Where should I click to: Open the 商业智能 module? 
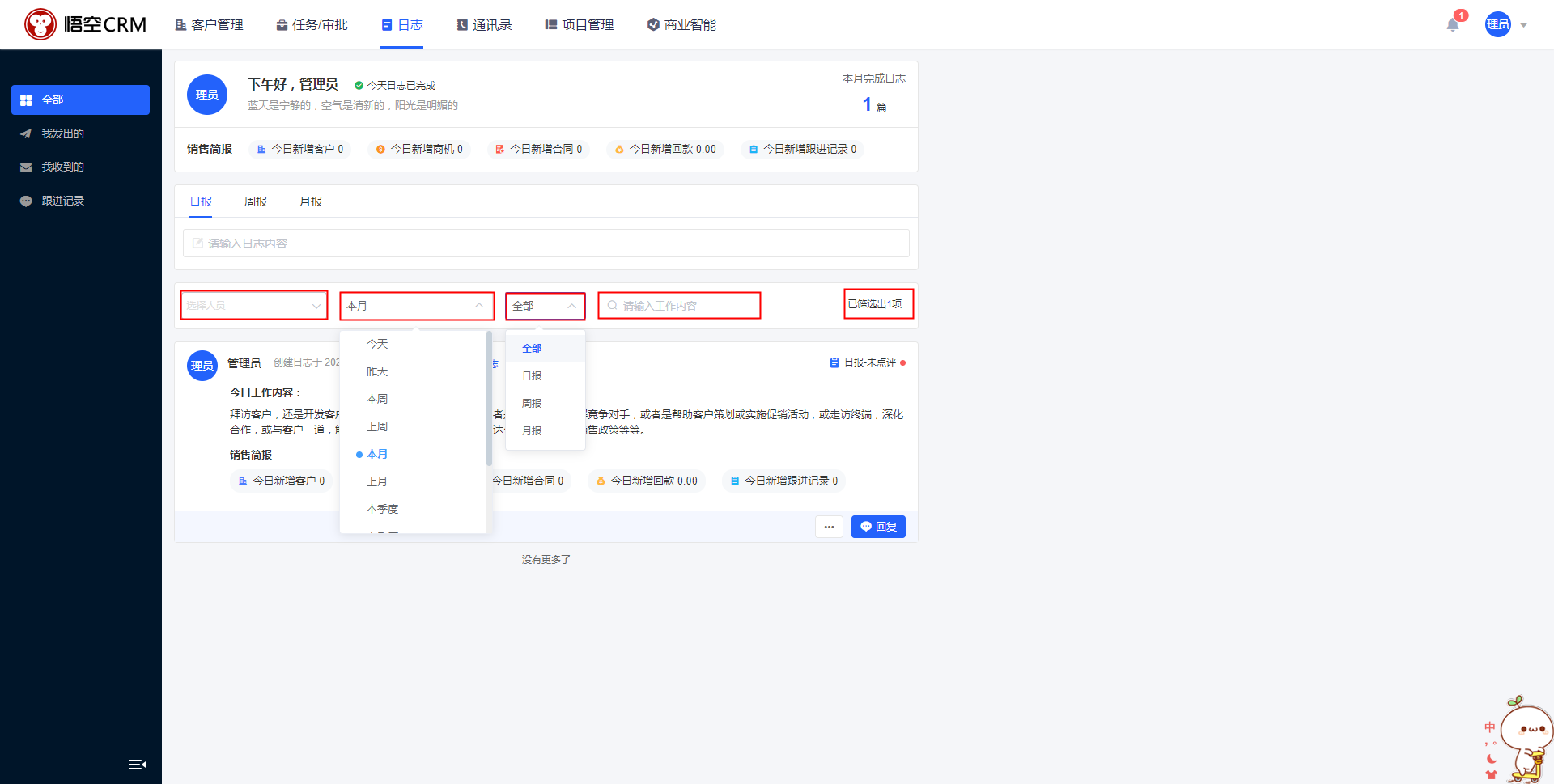coord(681,25)
